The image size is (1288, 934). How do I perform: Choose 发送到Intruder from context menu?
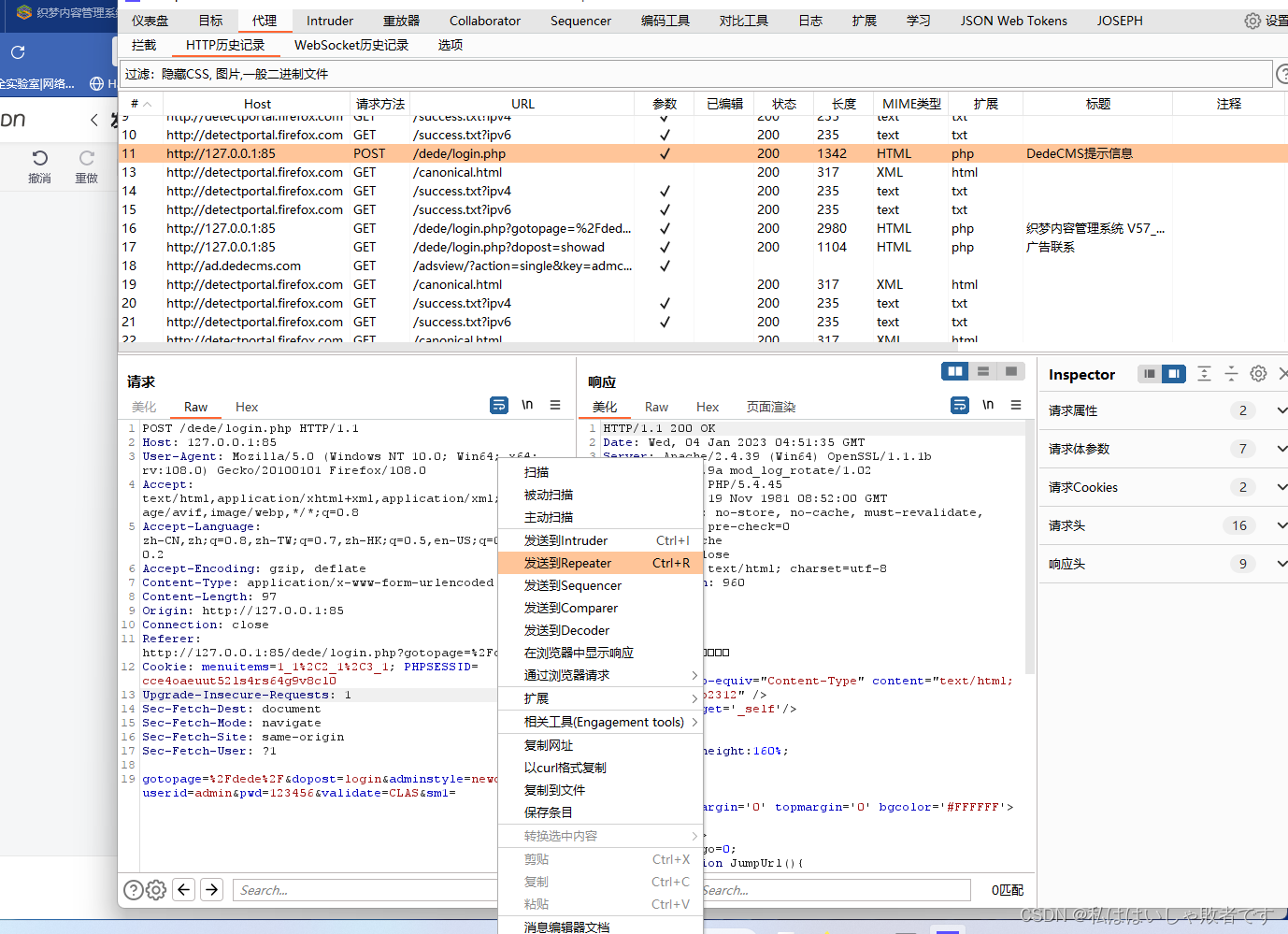[x=600, y=540]
